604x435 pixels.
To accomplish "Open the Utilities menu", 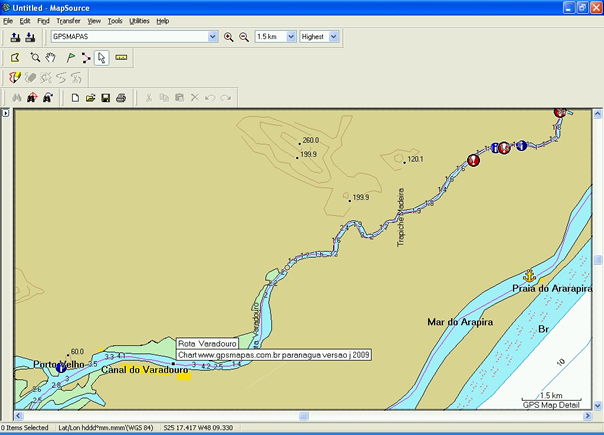I will click(139, 20).
